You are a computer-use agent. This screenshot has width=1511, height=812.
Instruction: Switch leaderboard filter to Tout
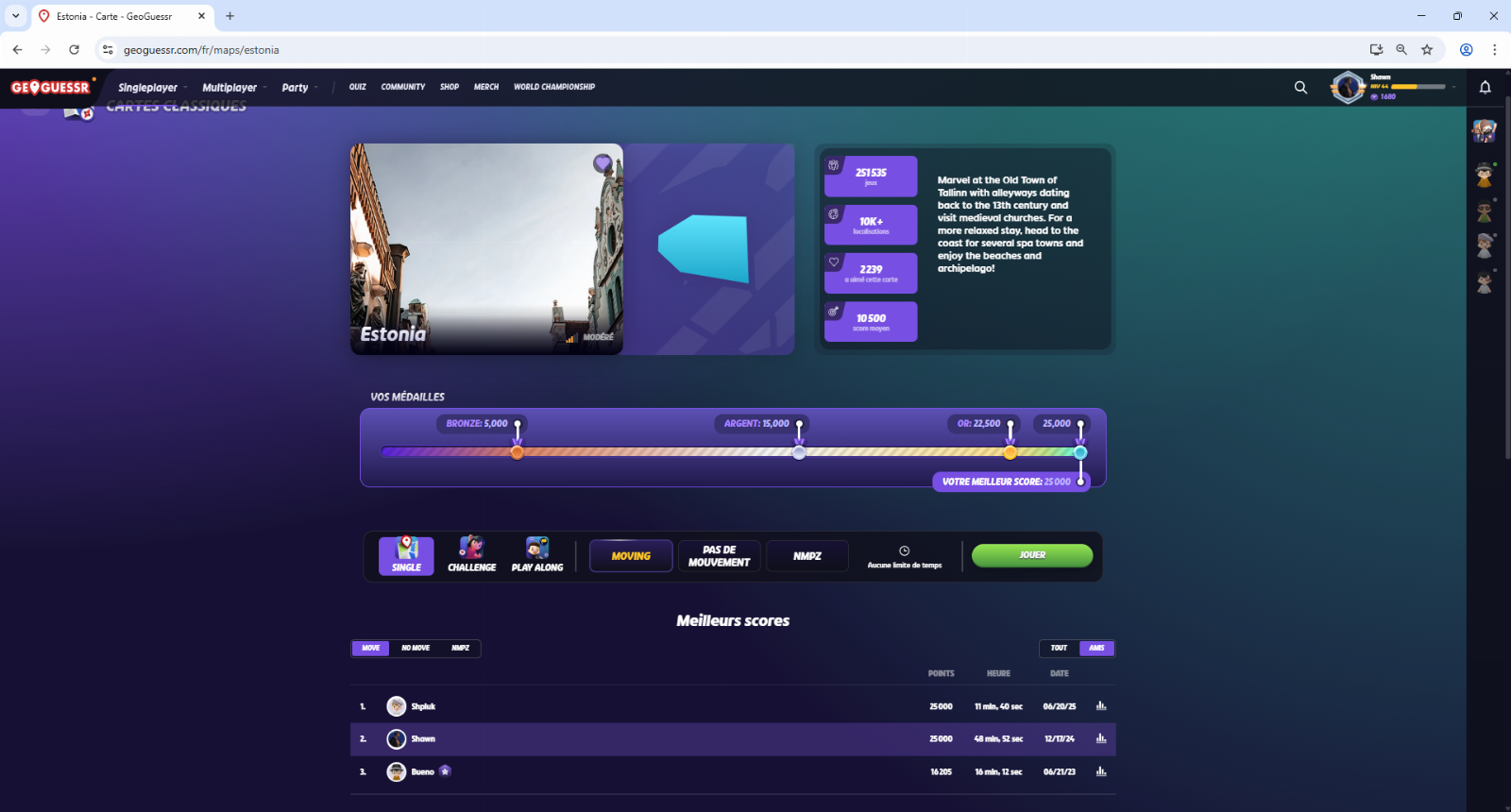1059,648
